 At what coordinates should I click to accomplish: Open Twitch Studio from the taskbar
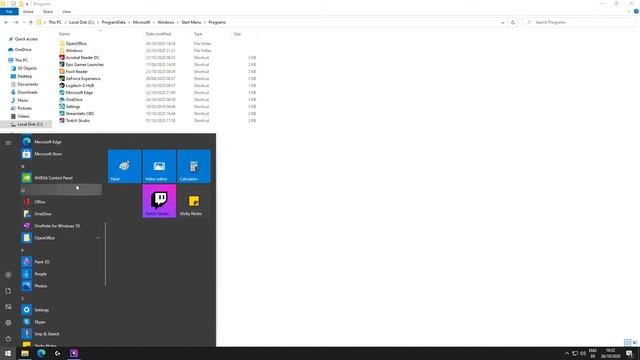pyautogui.click(x=74, y=353)
